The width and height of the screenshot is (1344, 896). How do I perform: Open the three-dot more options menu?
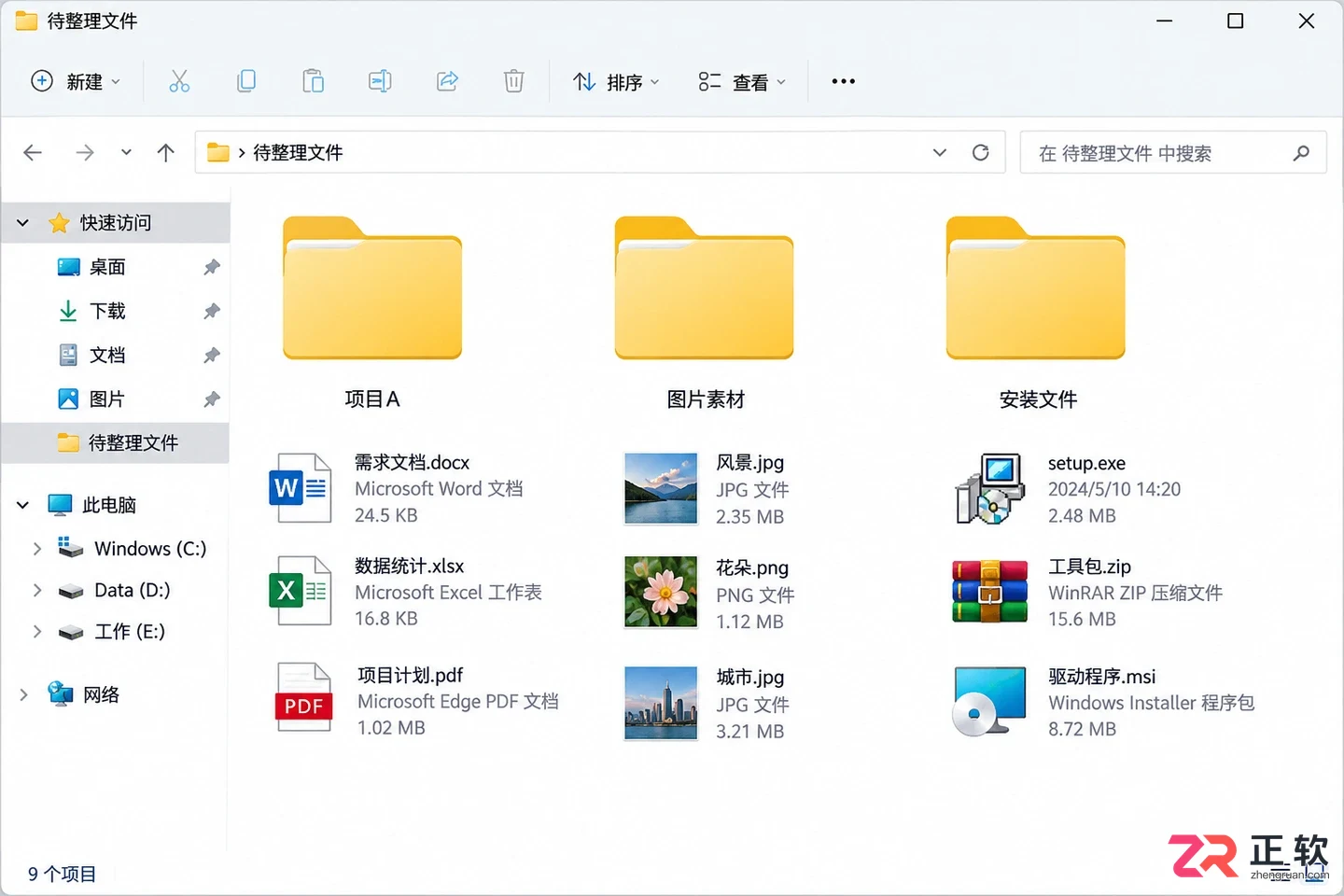pos(844,81)
